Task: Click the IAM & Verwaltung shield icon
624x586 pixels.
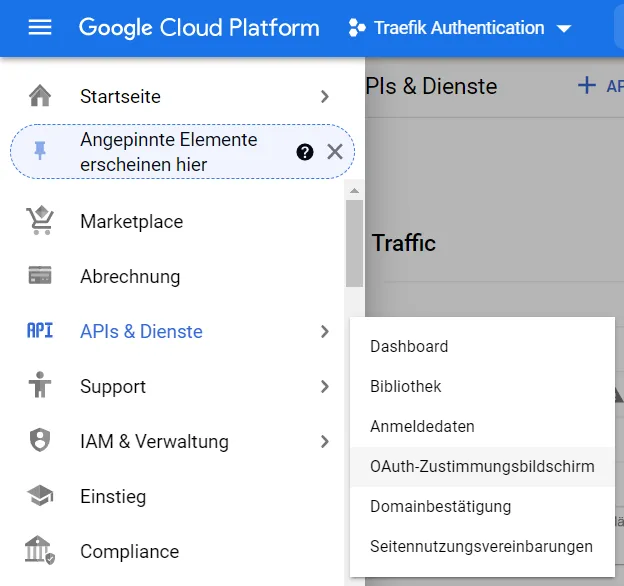Action: pyautogui.click(x=40, y=440)
